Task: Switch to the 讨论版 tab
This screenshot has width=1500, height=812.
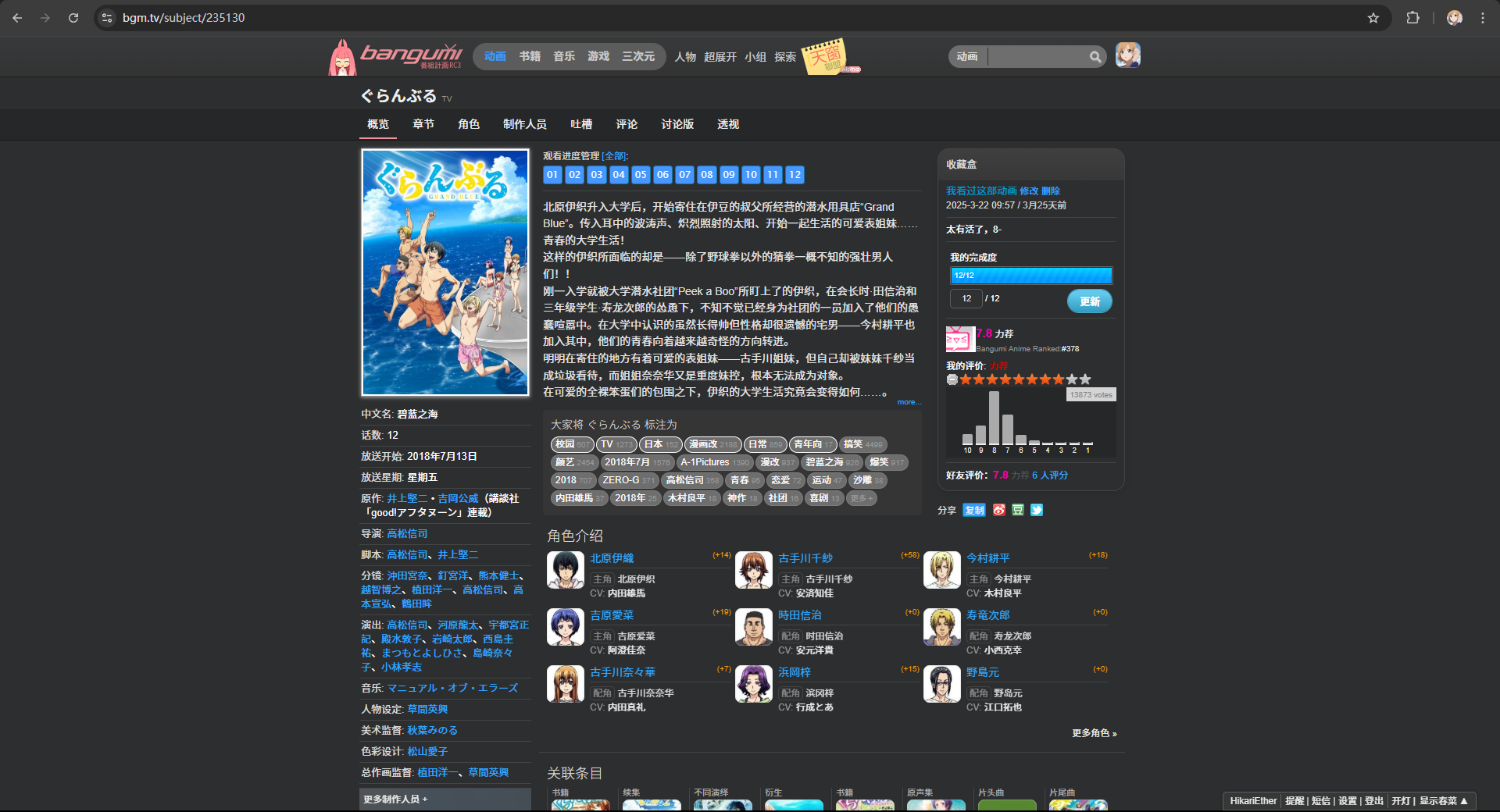Action: point(677,124)
